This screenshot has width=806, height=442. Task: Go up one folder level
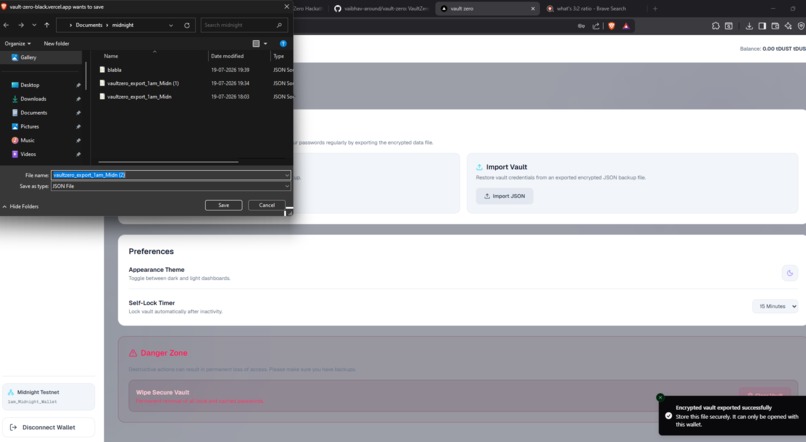tap(47, 25)
